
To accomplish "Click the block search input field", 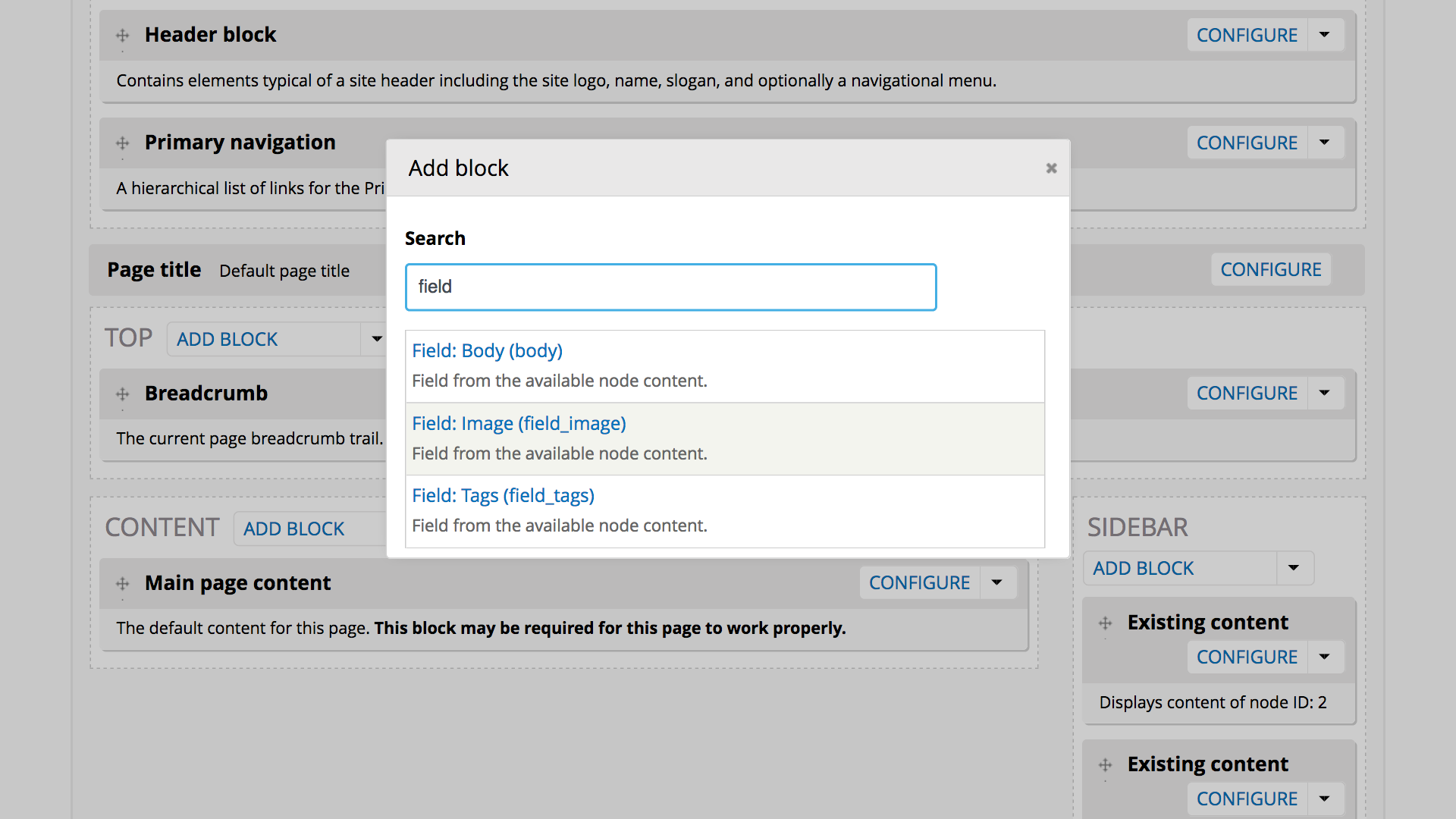I will coord(670,287).
